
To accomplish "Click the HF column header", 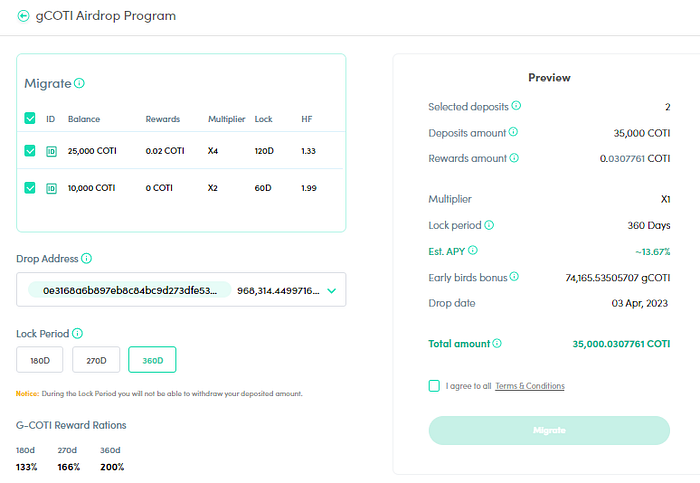I will (x=307, y=119).
